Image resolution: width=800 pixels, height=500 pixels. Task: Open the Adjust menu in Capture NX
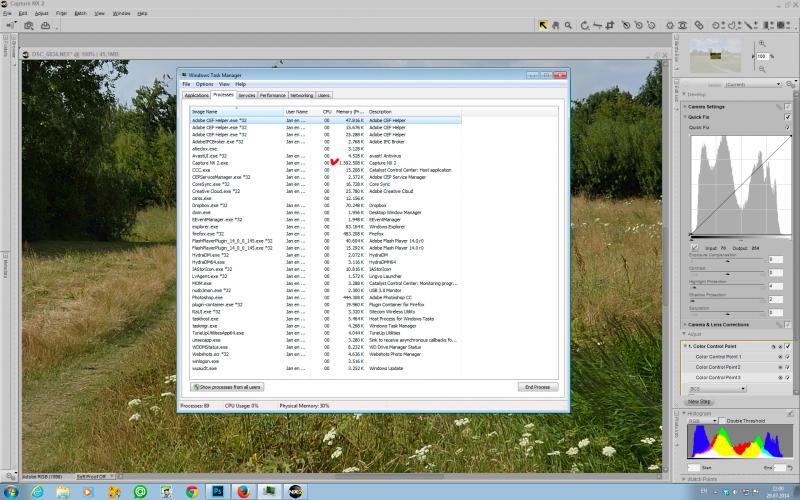[x=41, y=13]
